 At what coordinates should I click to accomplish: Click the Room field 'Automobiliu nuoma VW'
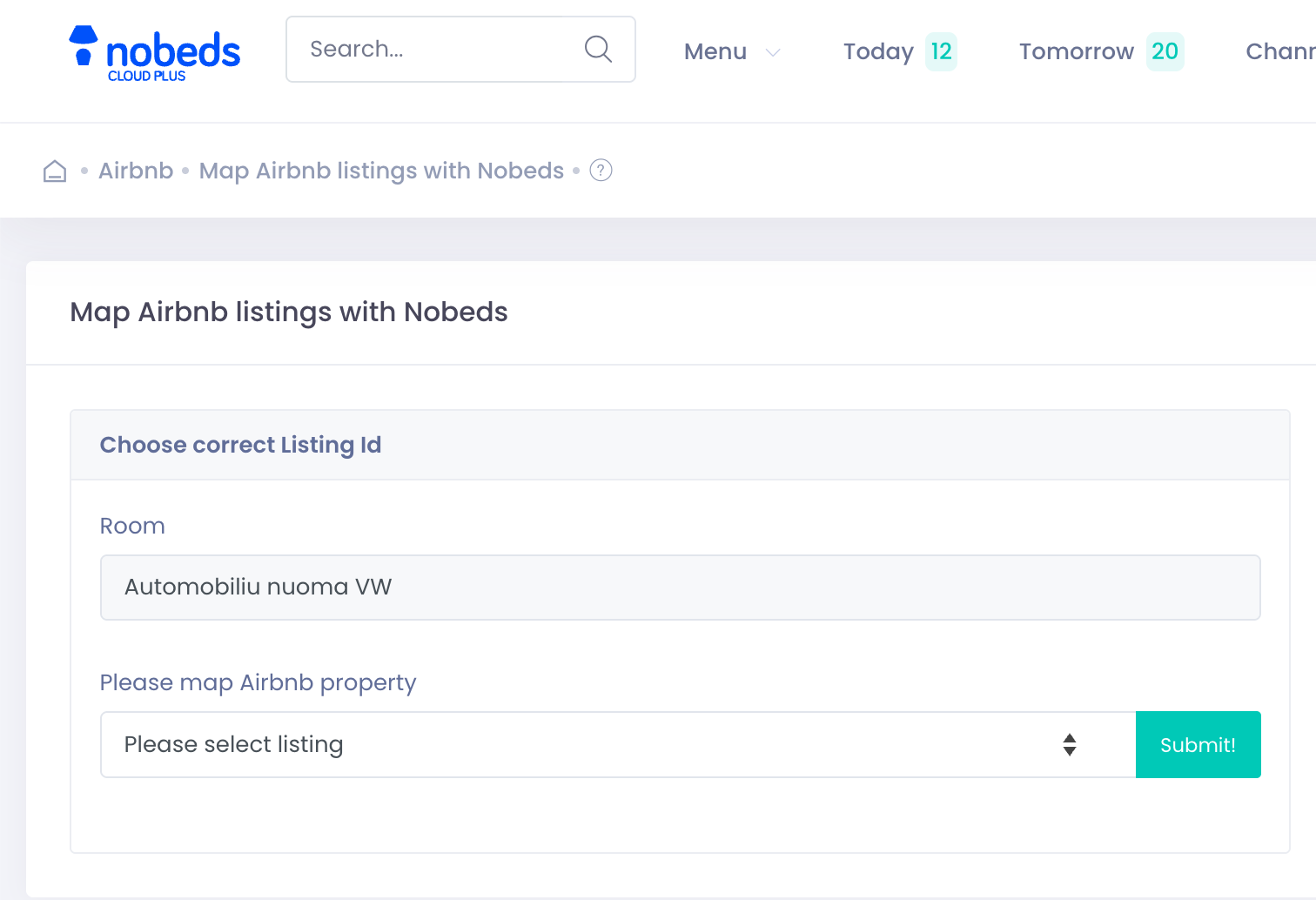point(680,588)
